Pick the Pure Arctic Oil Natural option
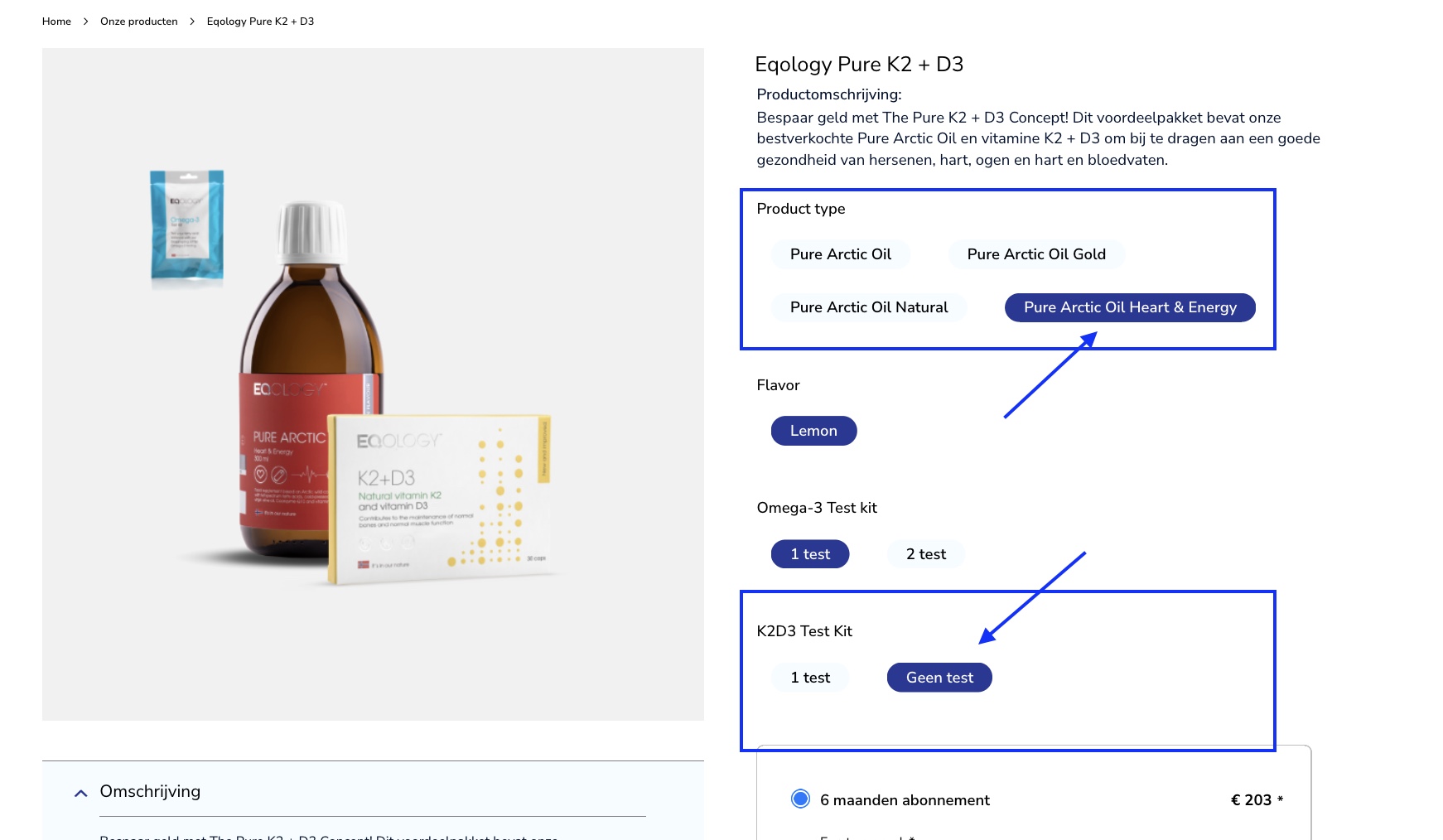Viewport: 1443px width, 840px height. pyautogui.click(x=869, y=307)
